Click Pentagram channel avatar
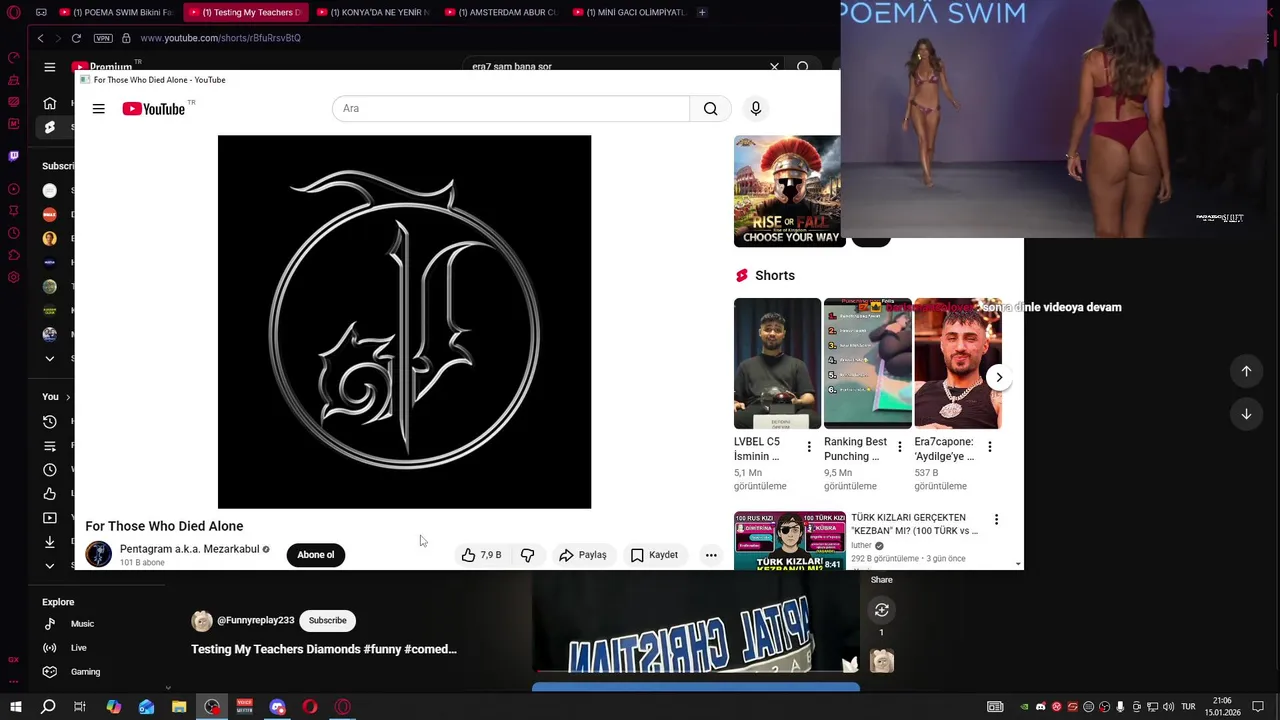 pyautogui.click(x=99, y=554)
